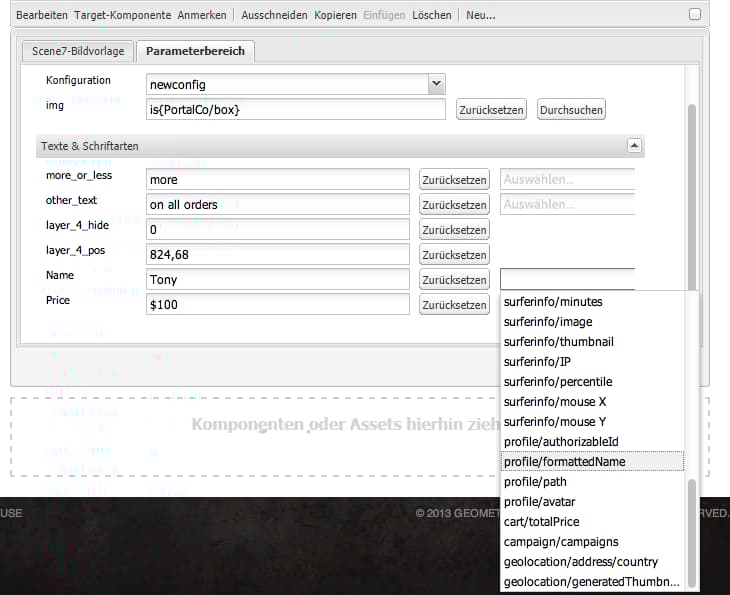Viewport: 730px width, 595px height.
Task: Select profile/authorizableId from the list
Action: pos(592,442)
